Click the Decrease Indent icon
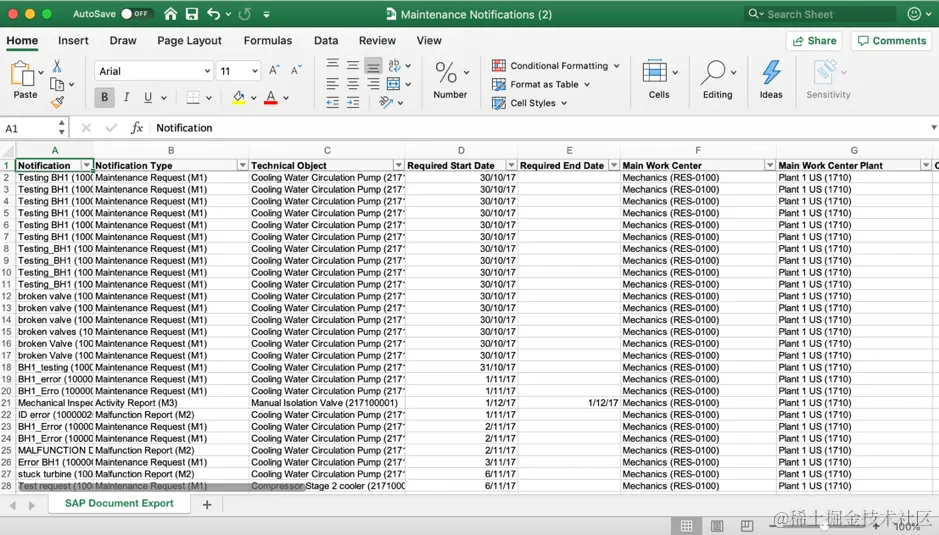 [x=332, y=103]
